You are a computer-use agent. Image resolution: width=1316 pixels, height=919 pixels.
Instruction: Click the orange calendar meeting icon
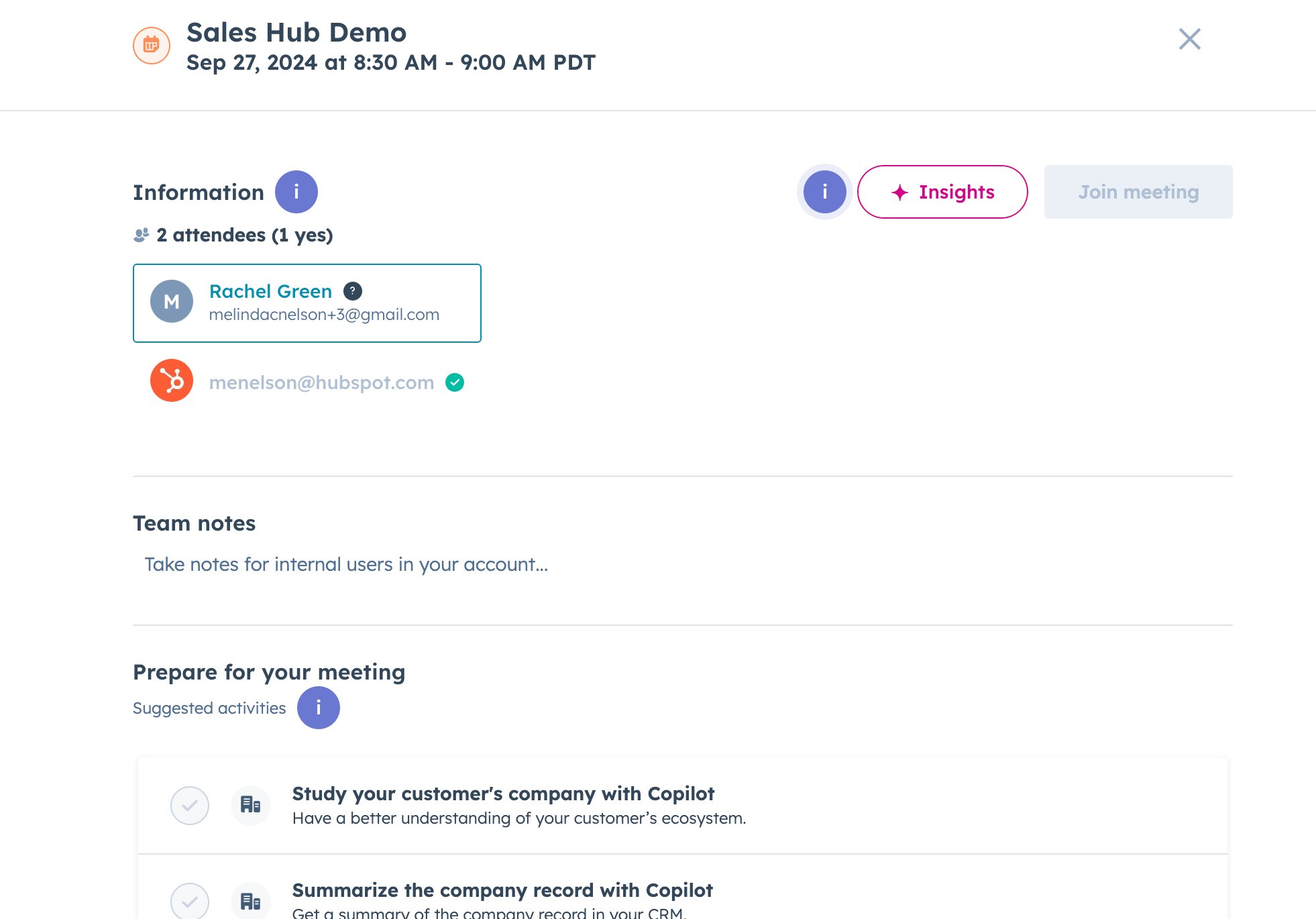pyautogui.click(x=151, y=46)
